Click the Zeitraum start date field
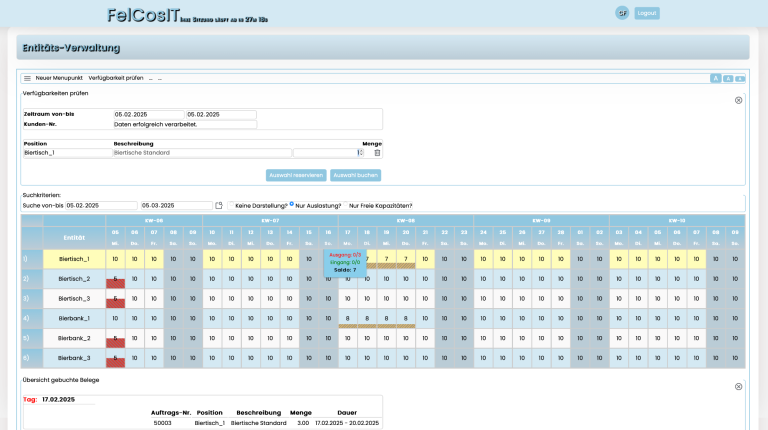Viewport: 768px width, 430px height. pos(149,115)
